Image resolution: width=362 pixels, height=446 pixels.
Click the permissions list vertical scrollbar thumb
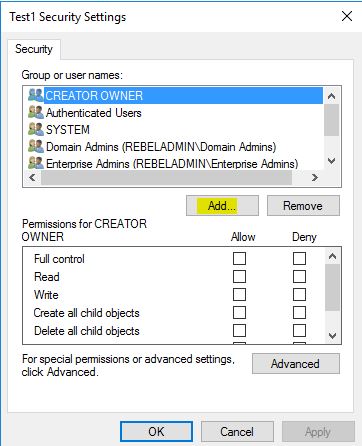point(332,287)
